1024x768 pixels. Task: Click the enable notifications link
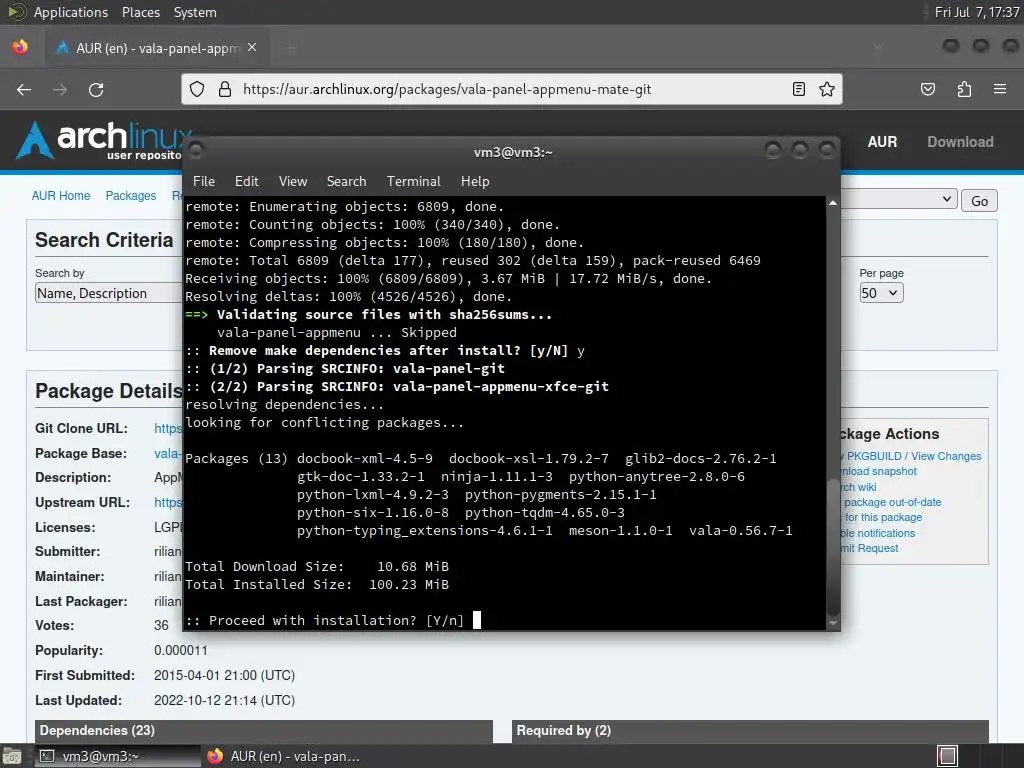878,533
